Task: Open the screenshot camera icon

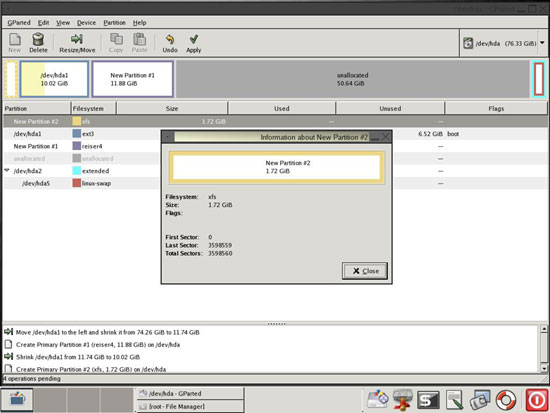Action: tap(479, 400)
